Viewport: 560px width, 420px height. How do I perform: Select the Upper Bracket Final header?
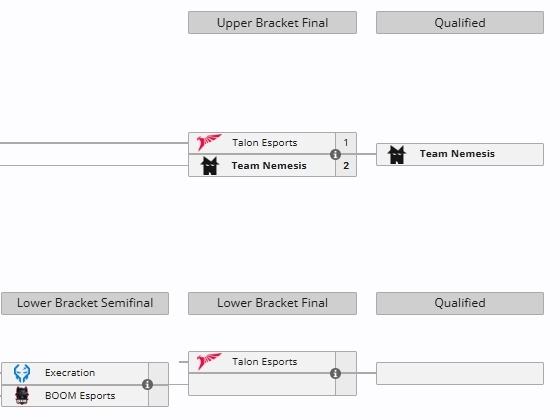pyautogui.click(x=272, y=23)
